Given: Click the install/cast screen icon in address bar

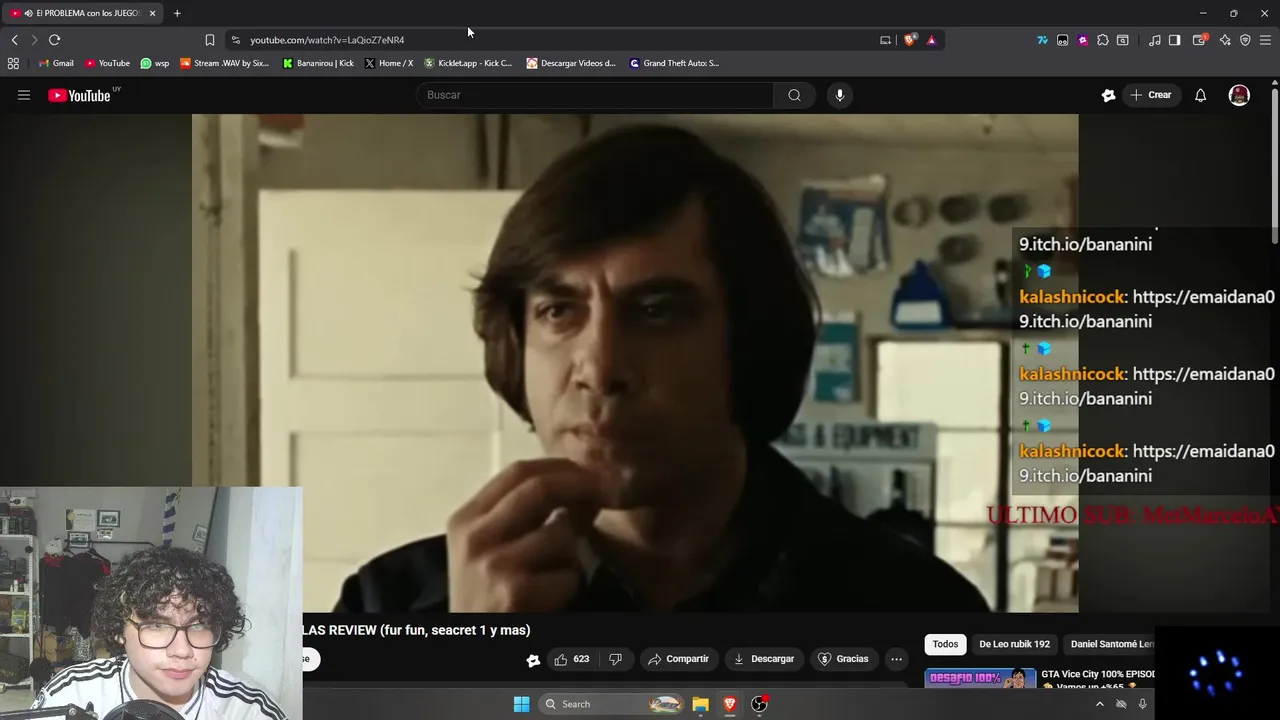Looking at the screenshot, I should tap(885, 40).
